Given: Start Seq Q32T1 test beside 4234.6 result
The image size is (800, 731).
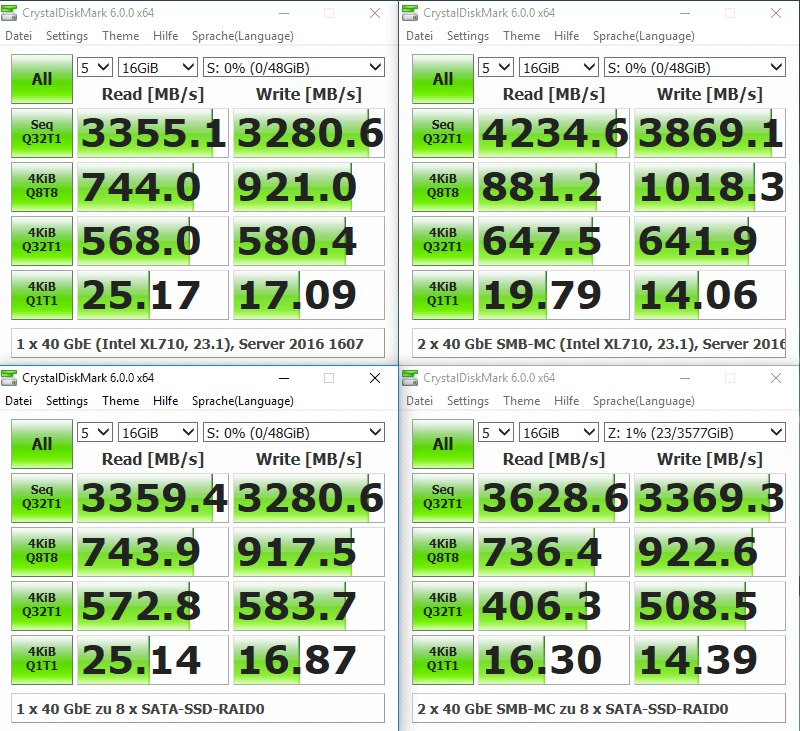Looking at the screenshot, I should (x=443, y=133).
